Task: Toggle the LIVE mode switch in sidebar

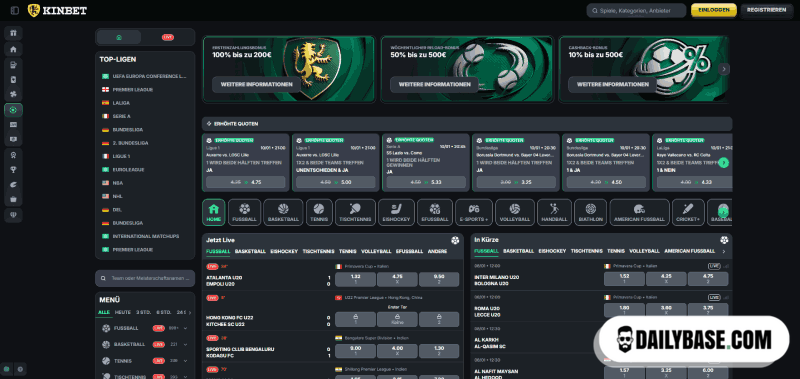Action: tap(167, 37)
